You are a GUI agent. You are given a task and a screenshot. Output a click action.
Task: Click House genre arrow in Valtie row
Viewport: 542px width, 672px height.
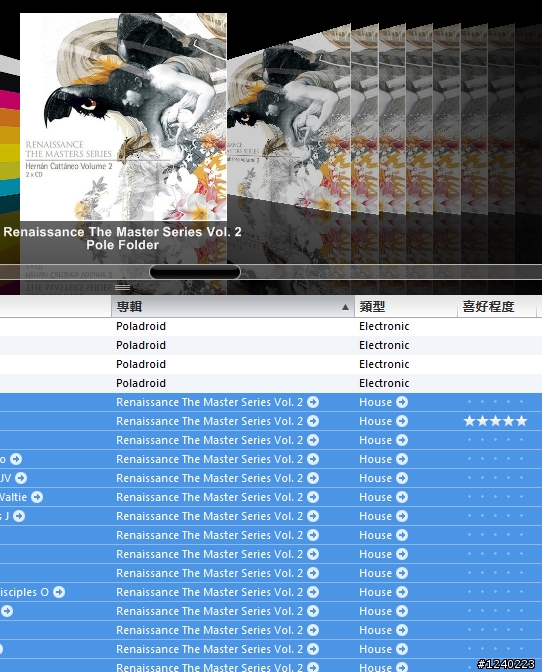pyautogui.click(x=401, y=497)
